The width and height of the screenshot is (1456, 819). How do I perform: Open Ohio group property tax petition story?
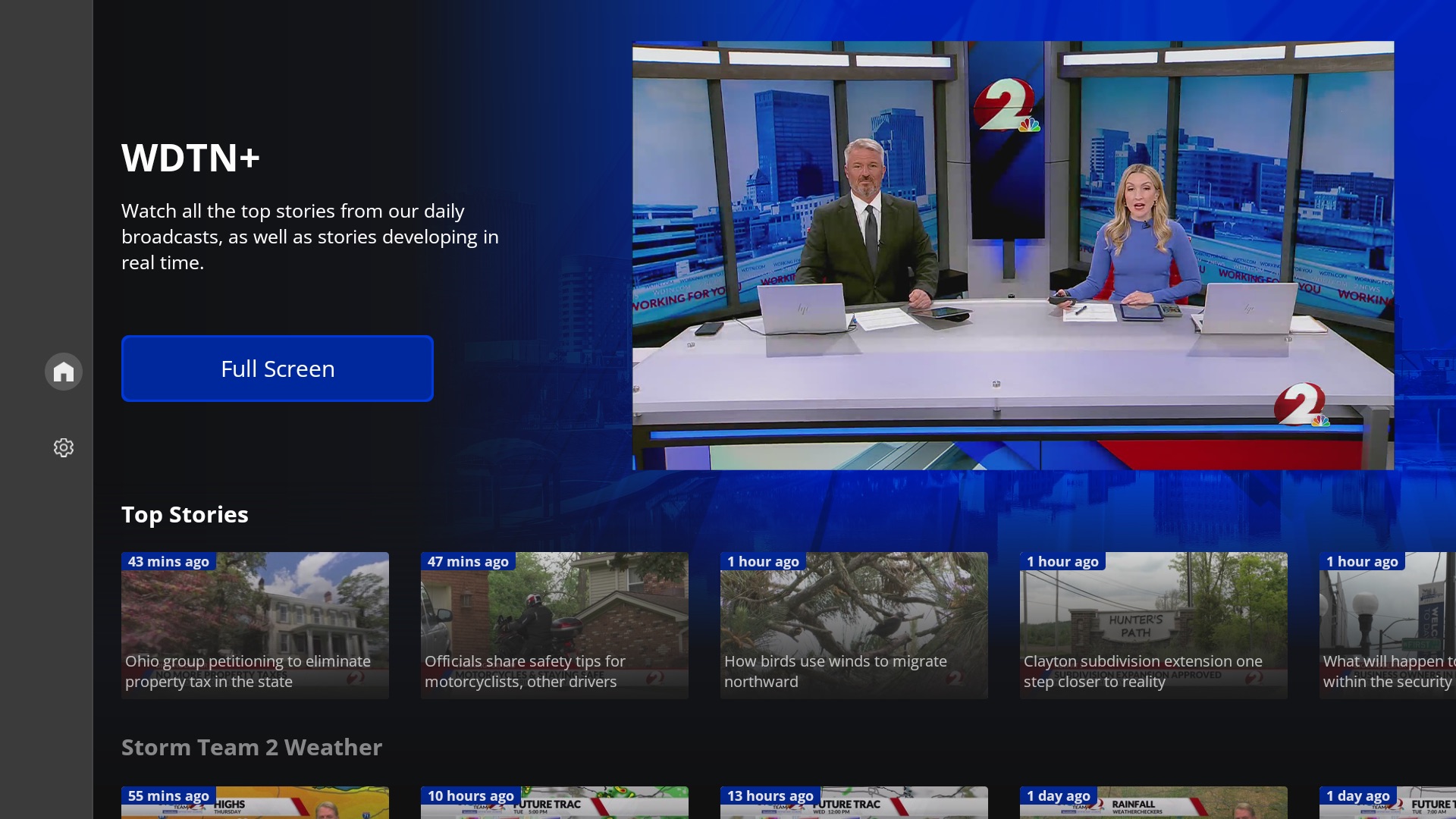click(255, 626)
